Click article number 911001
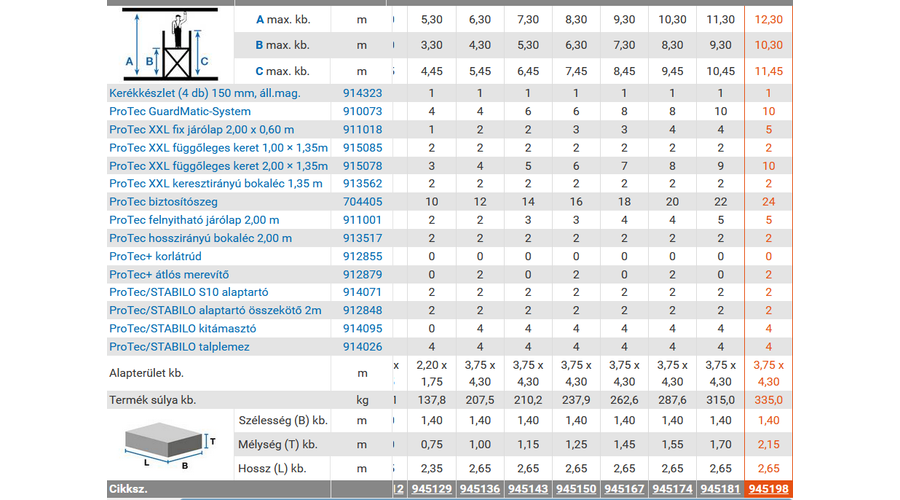900x500 pixels. point(362,220)
